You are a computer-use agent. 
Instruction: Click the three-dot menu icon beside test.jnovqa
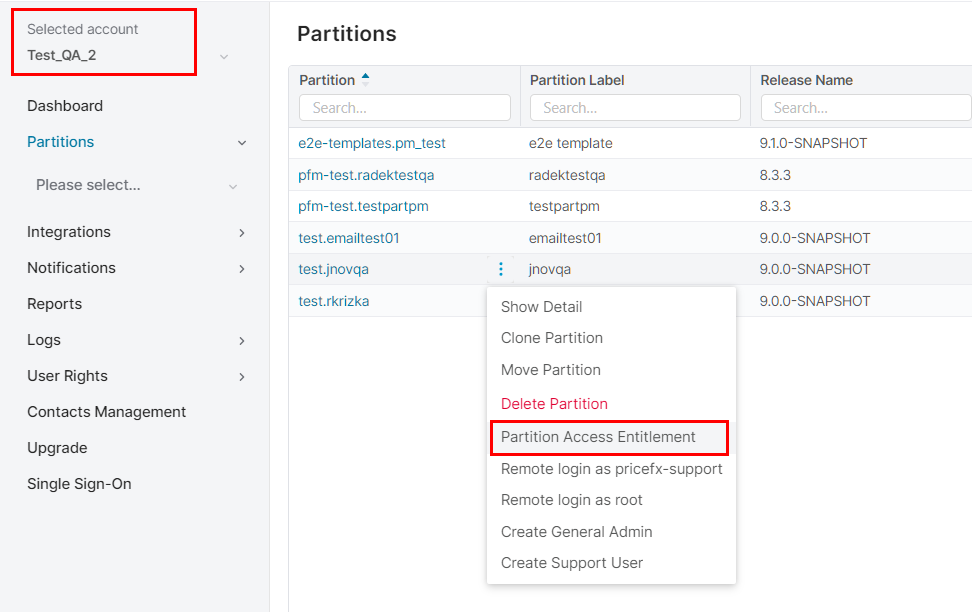click(501, 269)
